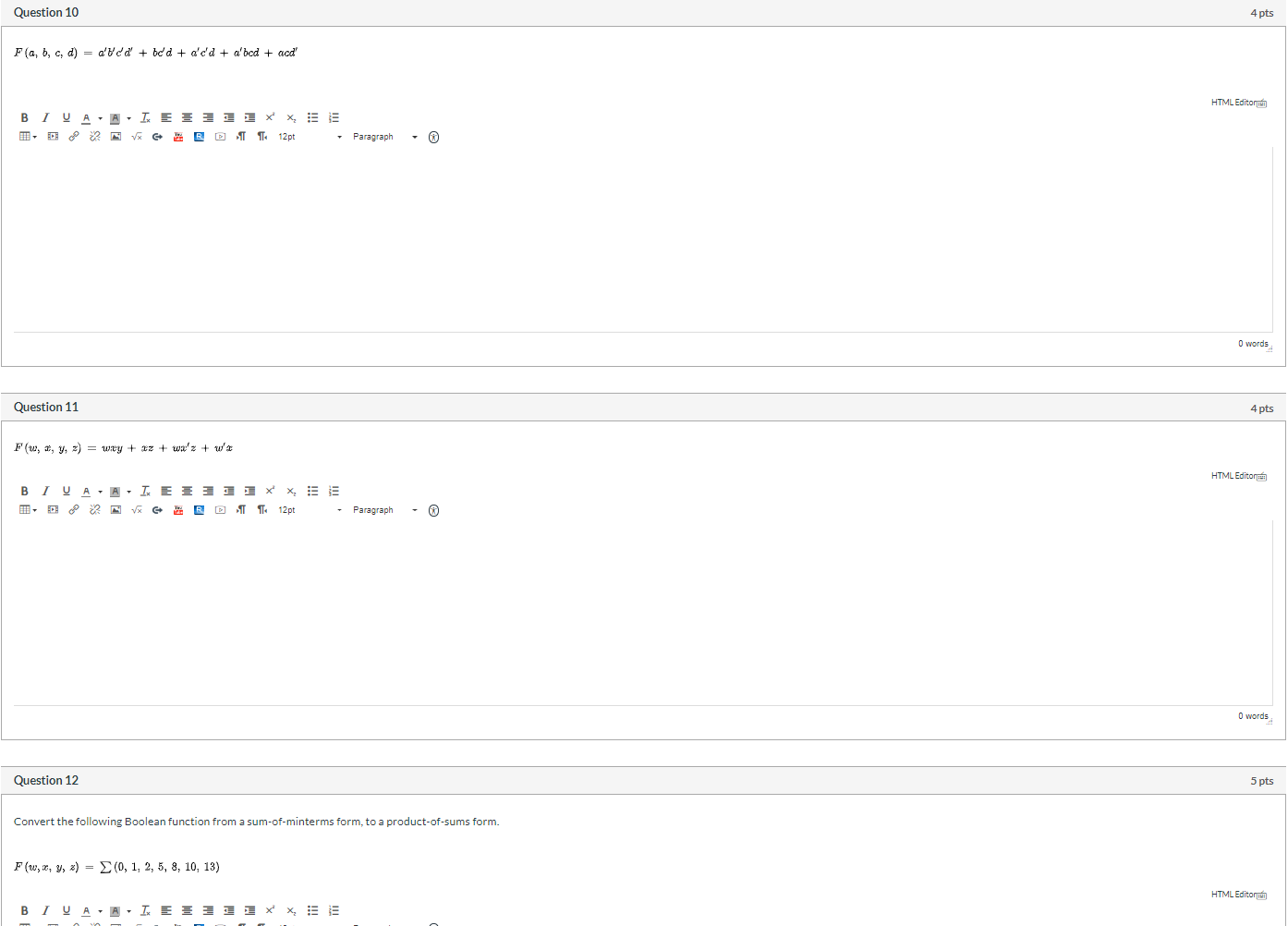Viewport: 1288px width, 926px height.
Task: Remove link icon in Question 10 editor
Action: coord(95,137)
